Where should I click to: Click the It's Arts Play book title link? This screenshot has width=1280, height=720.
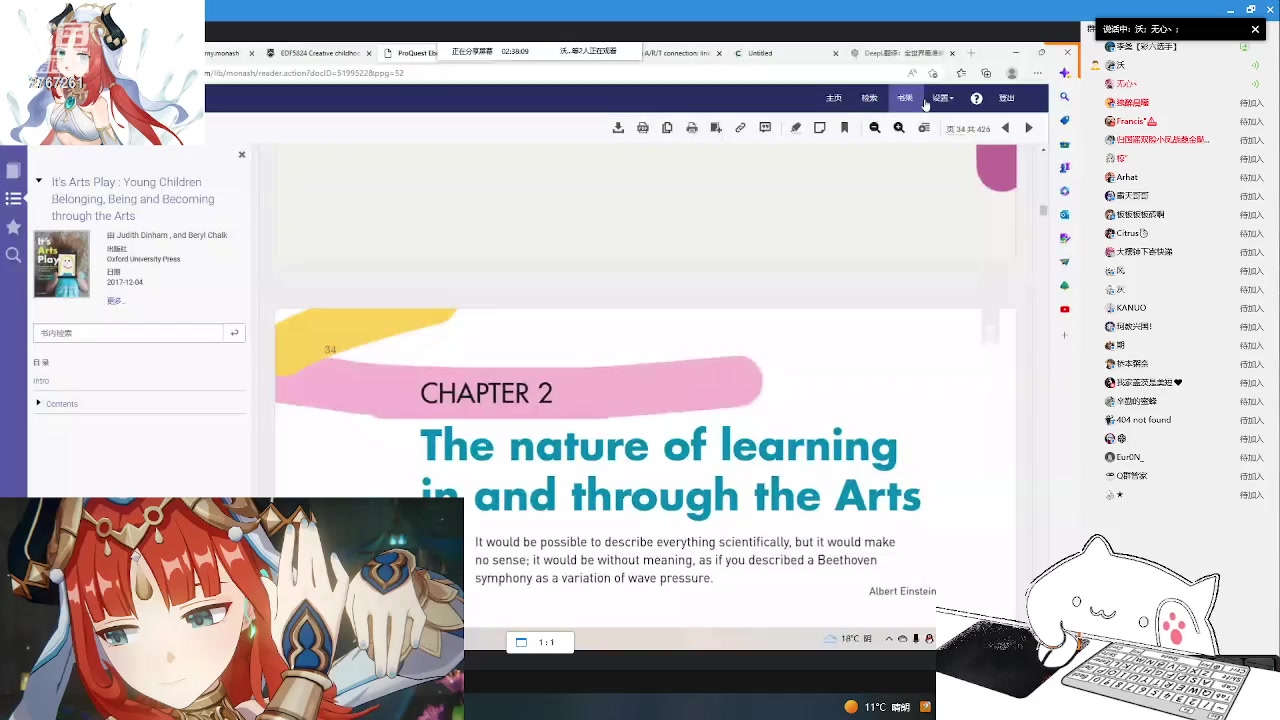pos(133,199)
